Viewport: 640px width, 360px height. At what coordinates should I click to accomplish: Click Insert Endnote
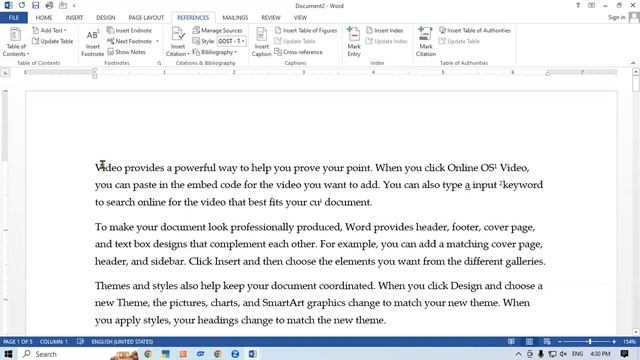(x=129, y=31)
